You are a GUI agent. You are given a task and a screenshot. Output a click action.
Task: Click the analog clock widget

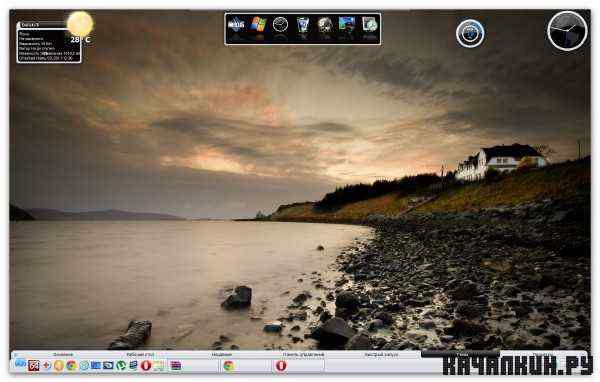(567, 31)
